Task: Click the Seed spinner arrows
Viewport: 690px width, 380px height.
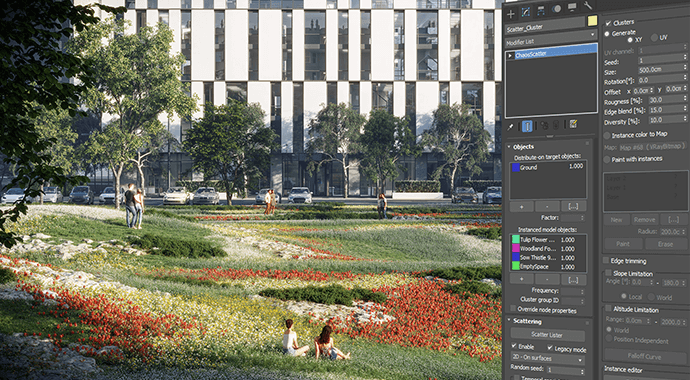Action: (685, 57)
